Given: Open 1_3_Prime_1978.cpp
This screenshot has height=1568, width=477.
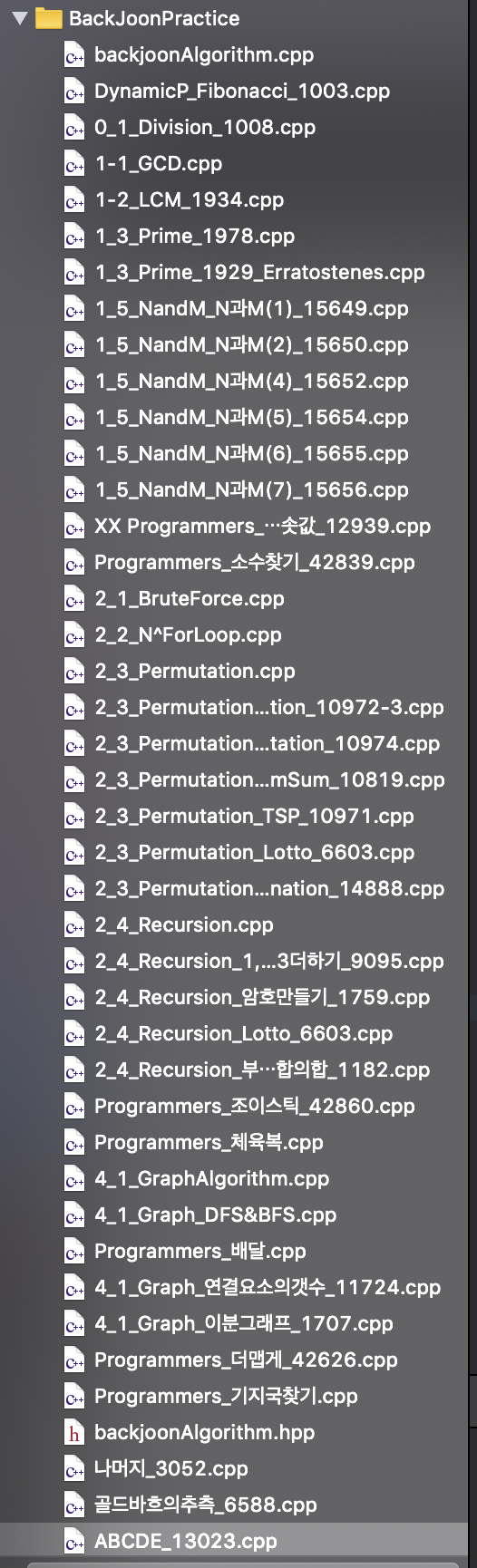Looking at the screenshot, I should coord(195,237).
